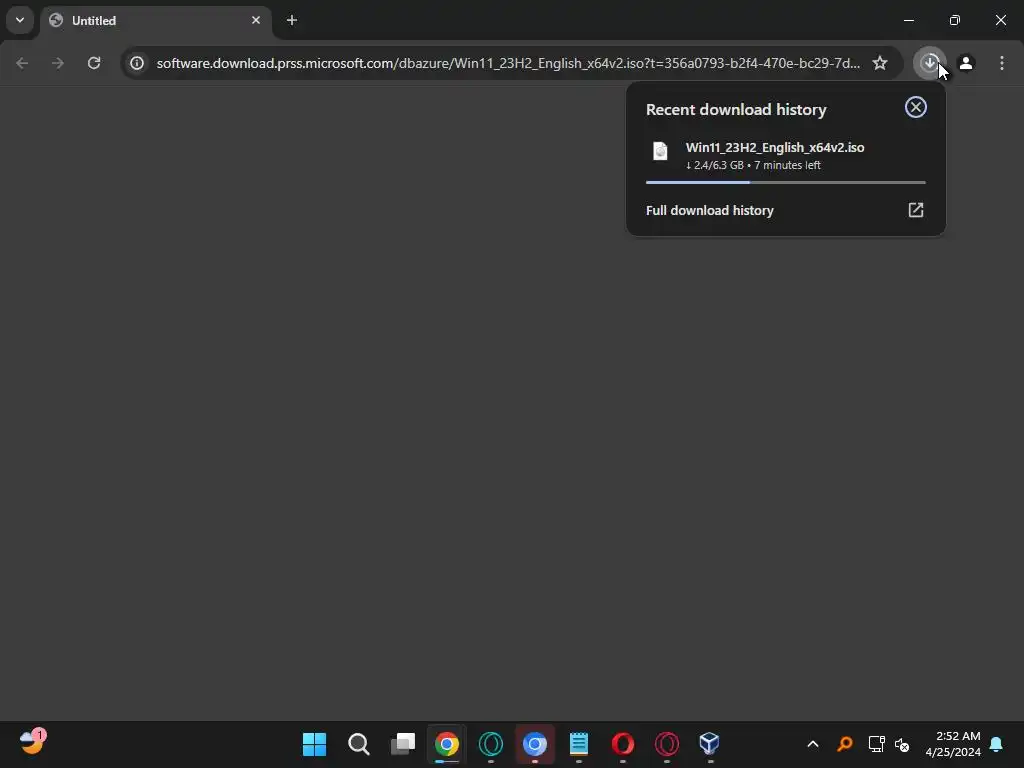Open the Windows Start menu
The height and width of the screenshot is (768, 1024).
pyautogui.click(x=314, y=744)
